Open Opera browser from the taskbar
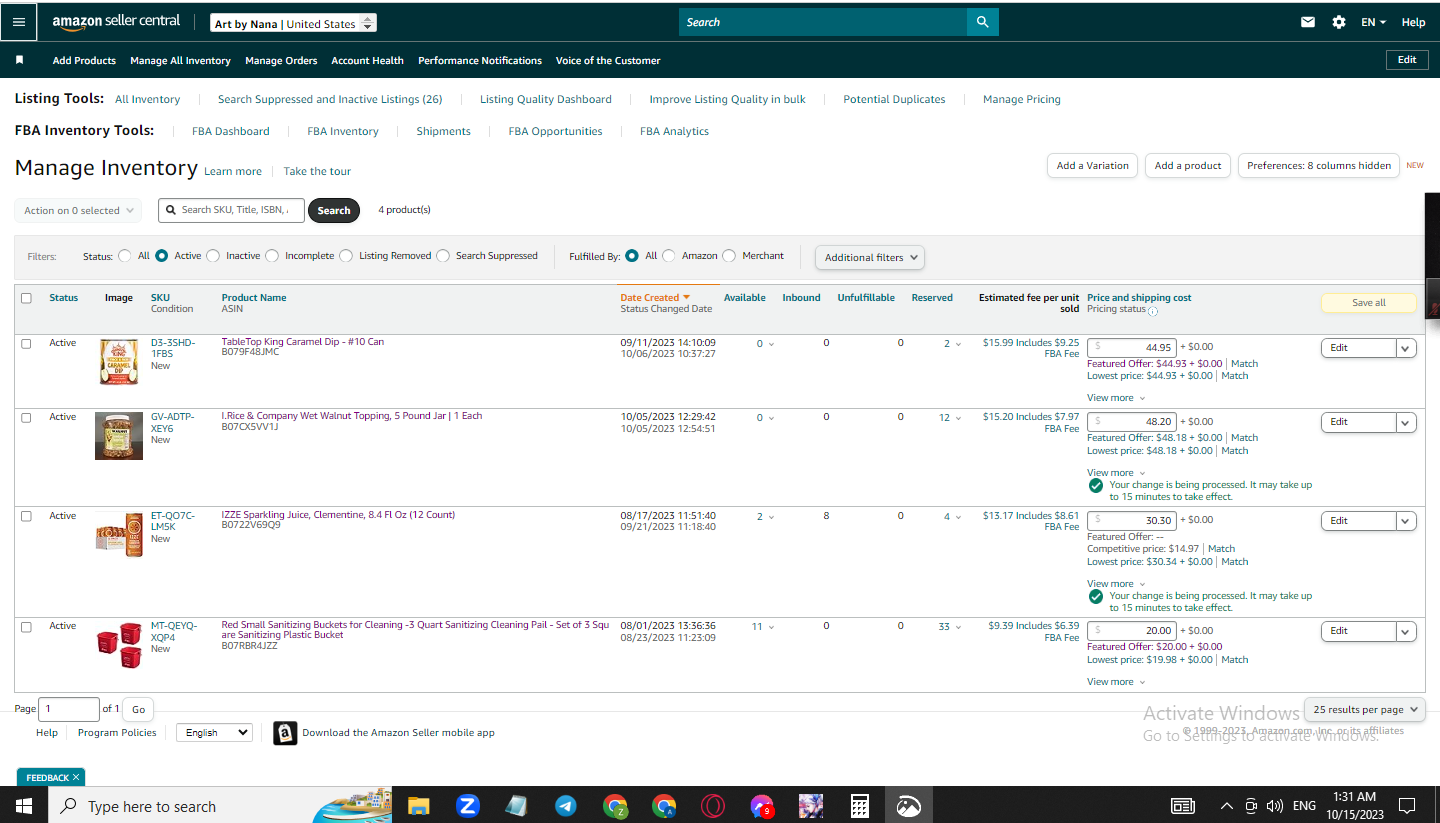Viewport: 1440px width, 823px height. (712, 806)
